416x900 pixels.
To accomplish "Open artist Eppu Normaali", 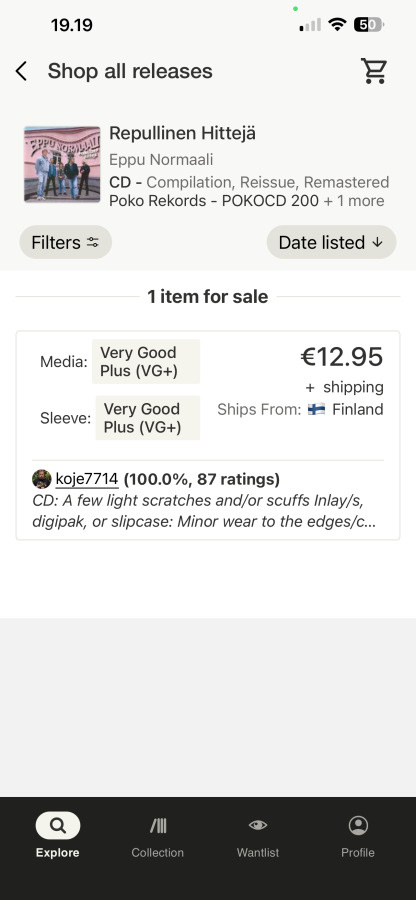I will click(x=161, y=160).
